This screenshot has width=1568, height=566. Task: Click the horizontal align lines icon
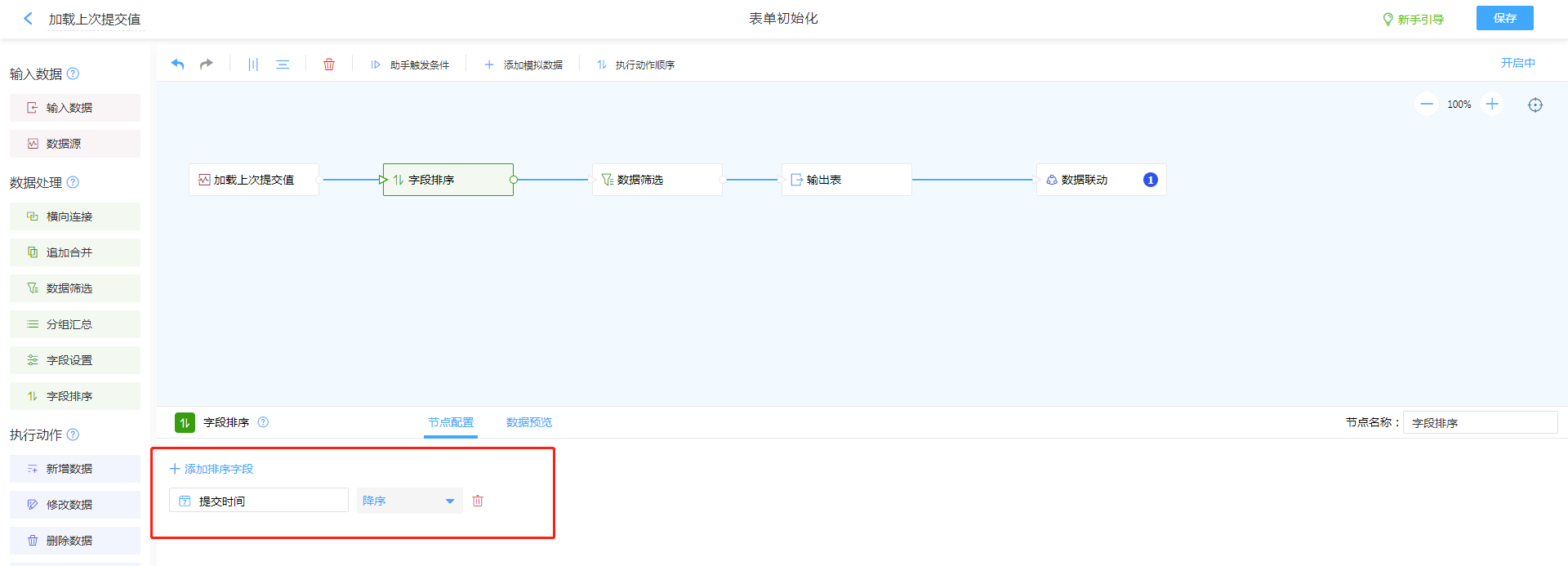pos(283,65)
